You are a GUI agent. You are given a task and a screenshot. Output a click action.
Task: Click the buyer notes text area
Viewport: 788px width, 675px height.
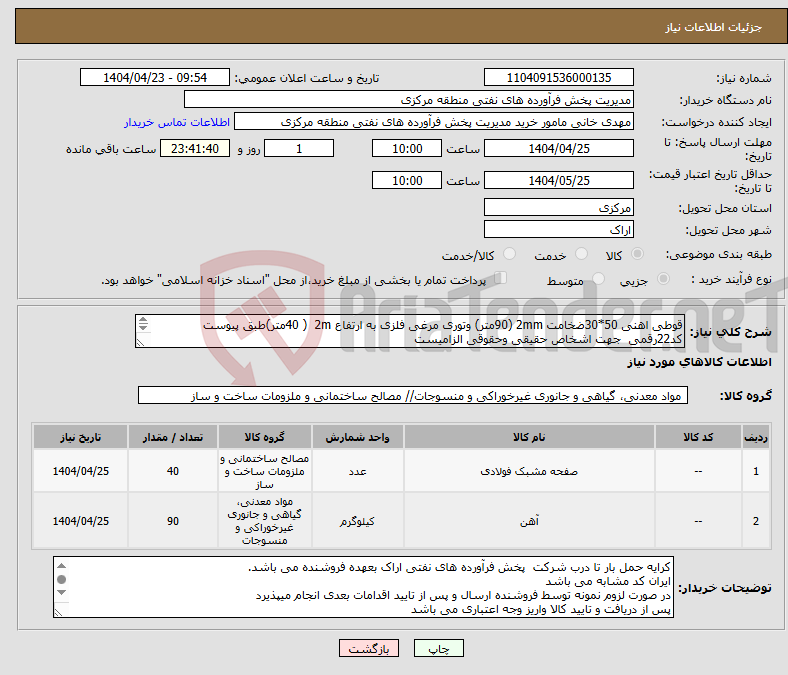pyautogui.click(x=363, y=587)
